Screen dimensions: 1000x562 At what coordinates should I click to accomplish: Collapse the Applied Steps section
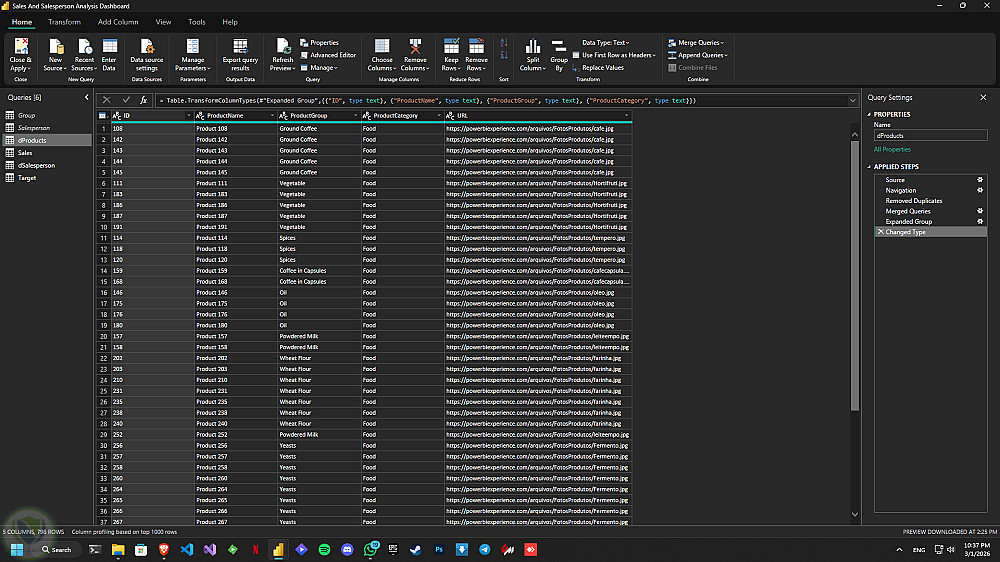pos(870,167)
